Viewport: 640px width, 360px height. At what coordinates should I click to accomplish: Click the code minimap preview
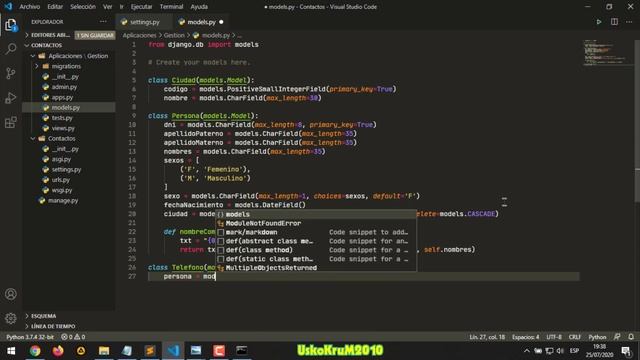coord(606,52)
